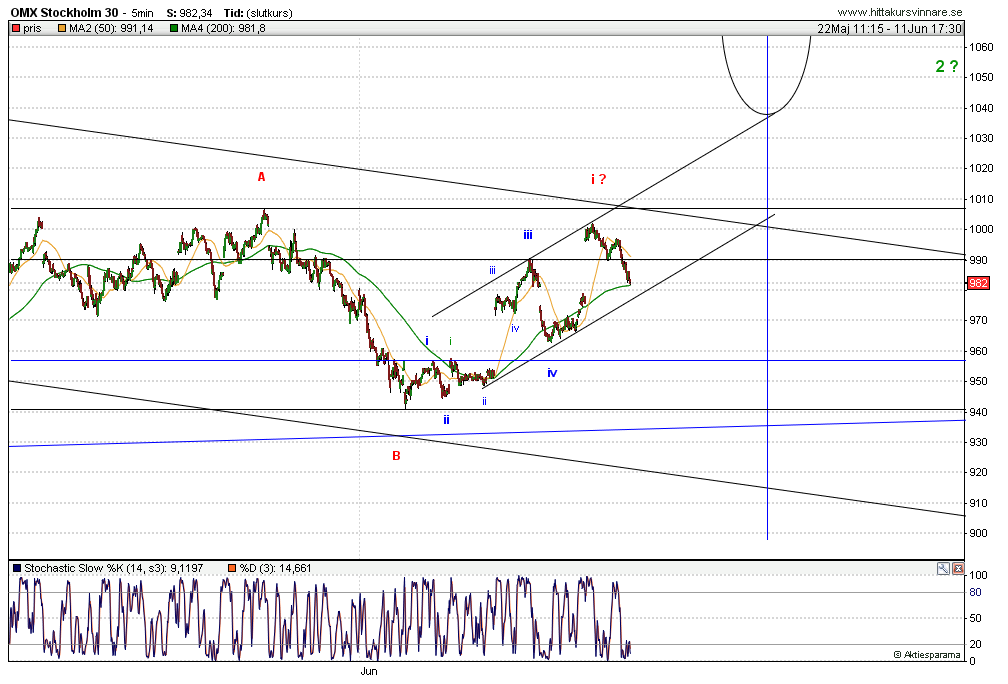Click the MA2 (50): 991,14 legend text
The width and height of the screenshot is (1008, 684).
(x=111, y=28)
